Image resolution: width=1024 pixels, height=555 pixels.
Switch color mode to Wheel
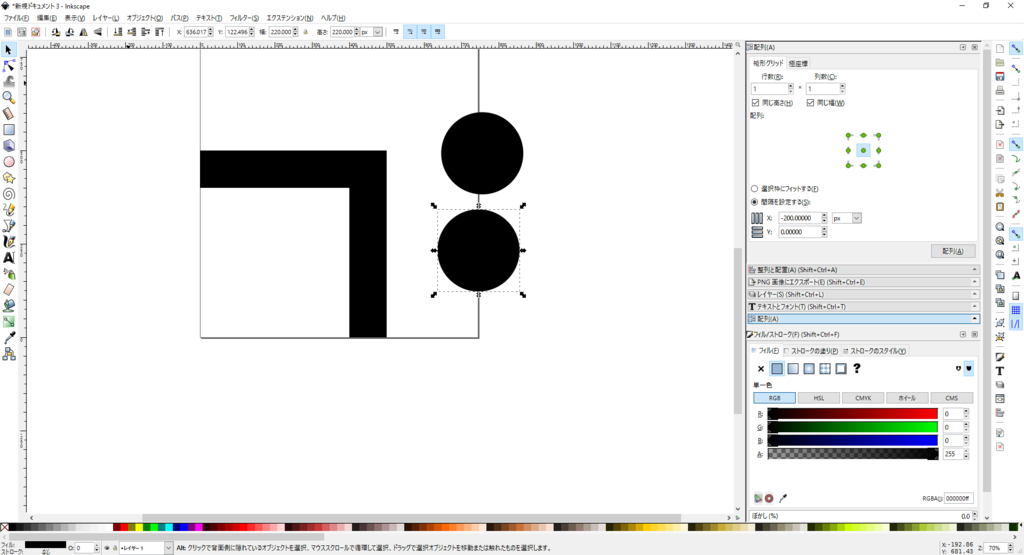[x=906, y=398]
